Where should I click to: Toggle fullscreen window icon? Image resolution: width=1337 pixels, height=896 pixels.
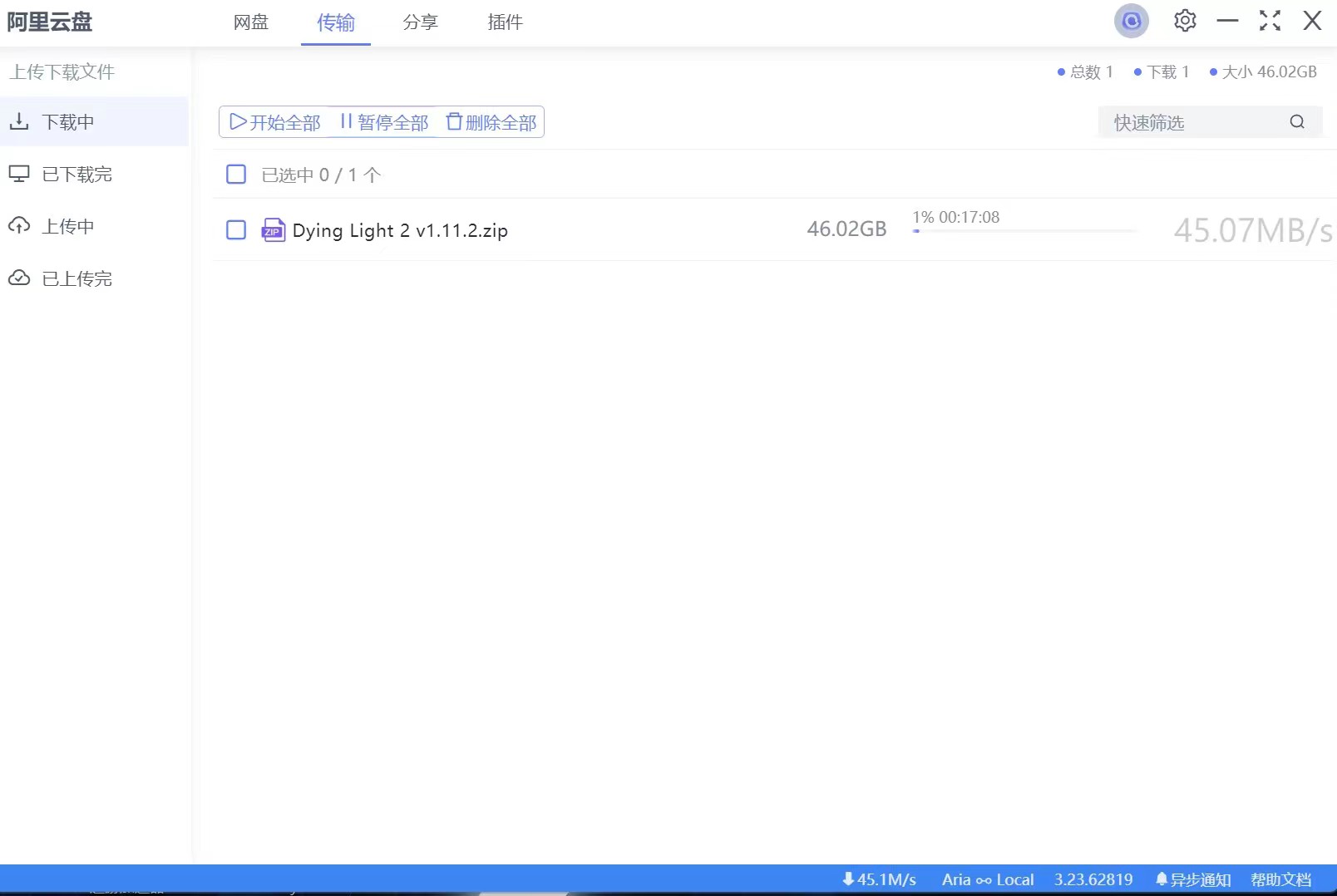click(1270, 21)
